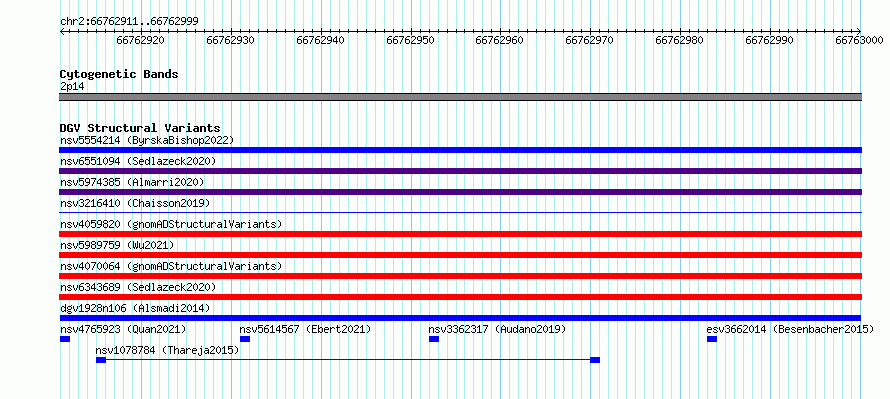This screenshot has height=399, width=890.
Task: Click the nsv6343689 Sedlazeck2020 red bar
Action: (460, 297)
